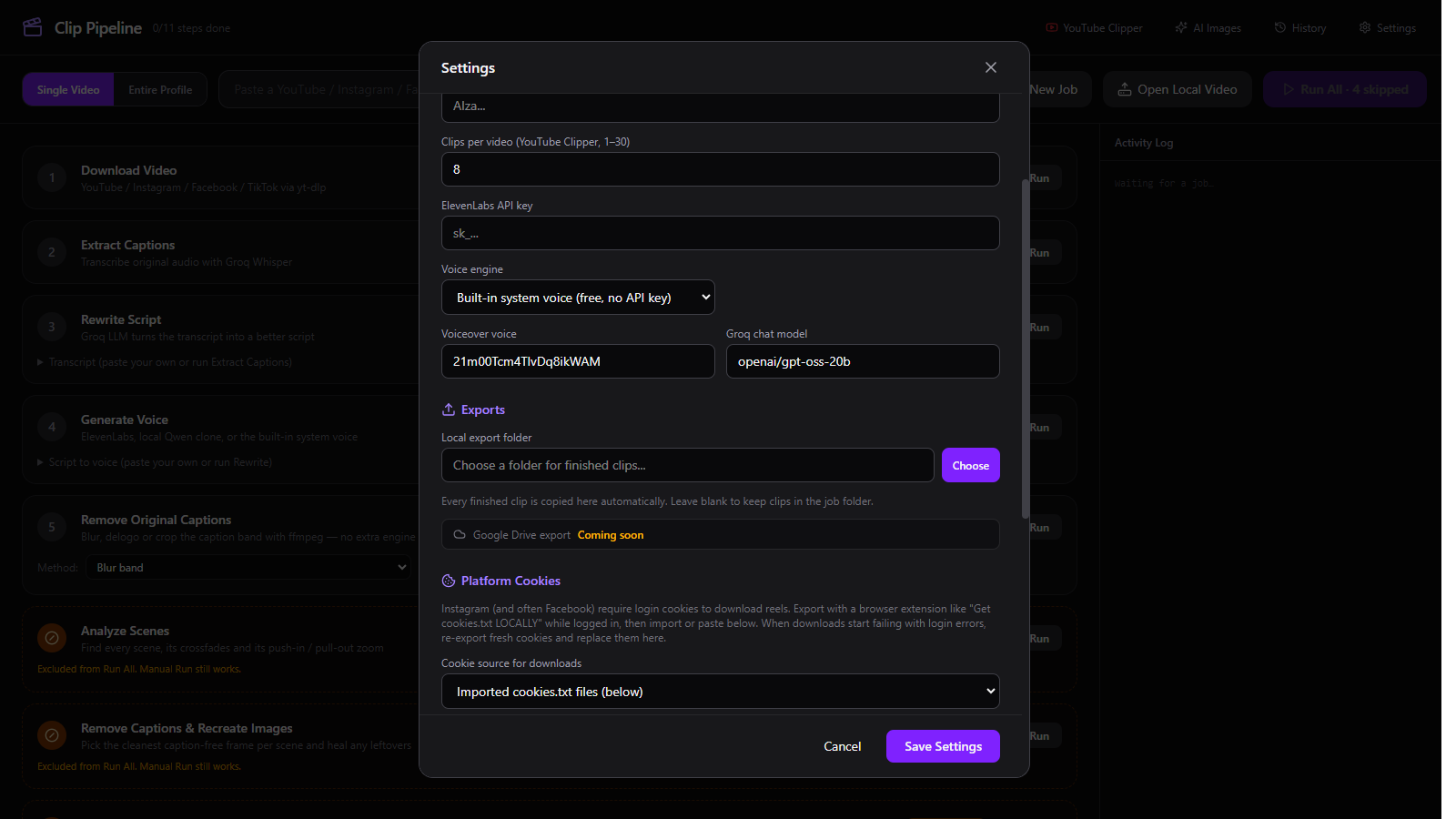Click the Download Video step number 1 badge
This screenshot has width=1456, height=819.
point(52,177)
